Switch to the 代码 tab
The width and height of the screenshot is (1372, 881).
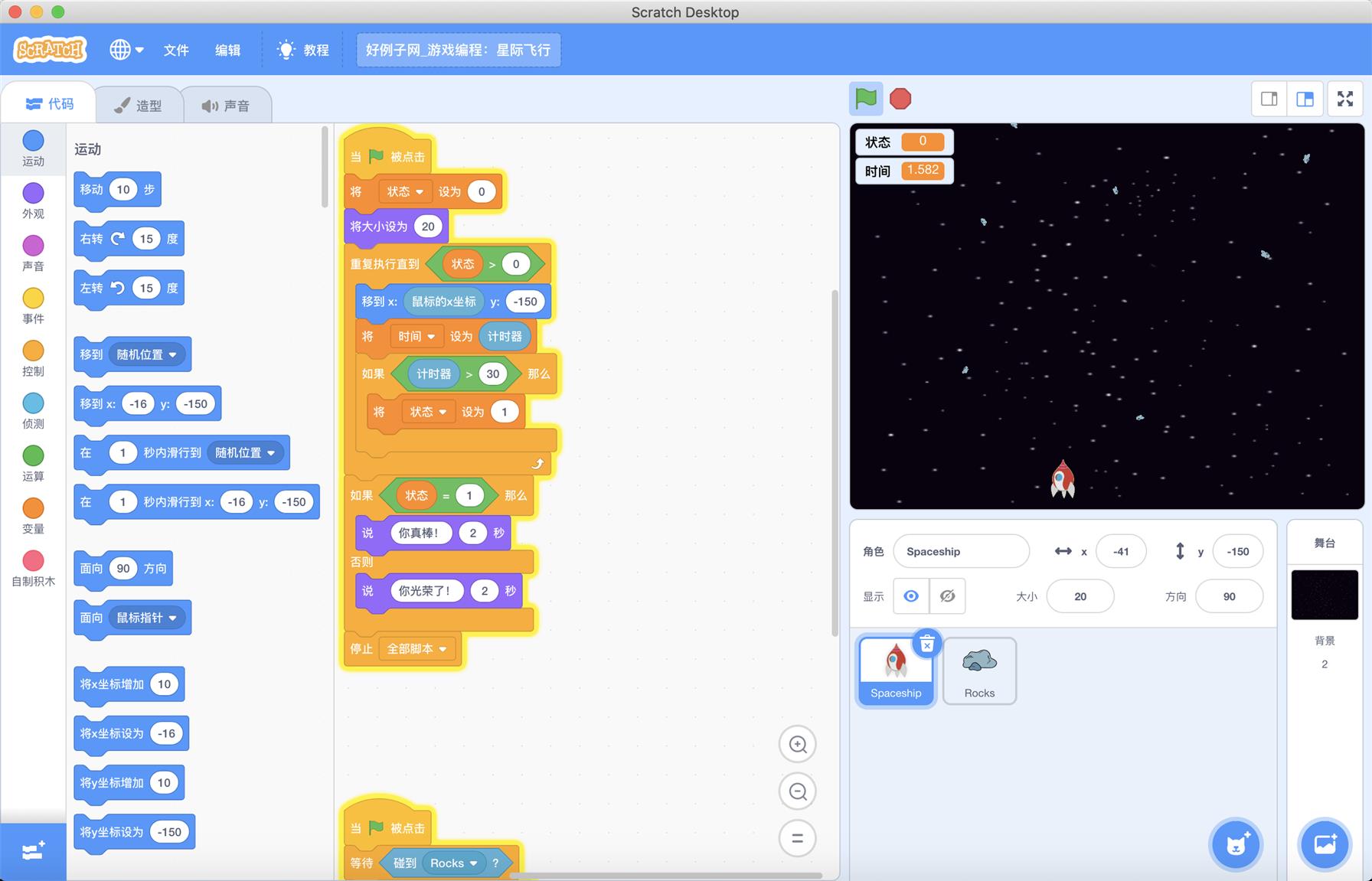click(49, 103)
